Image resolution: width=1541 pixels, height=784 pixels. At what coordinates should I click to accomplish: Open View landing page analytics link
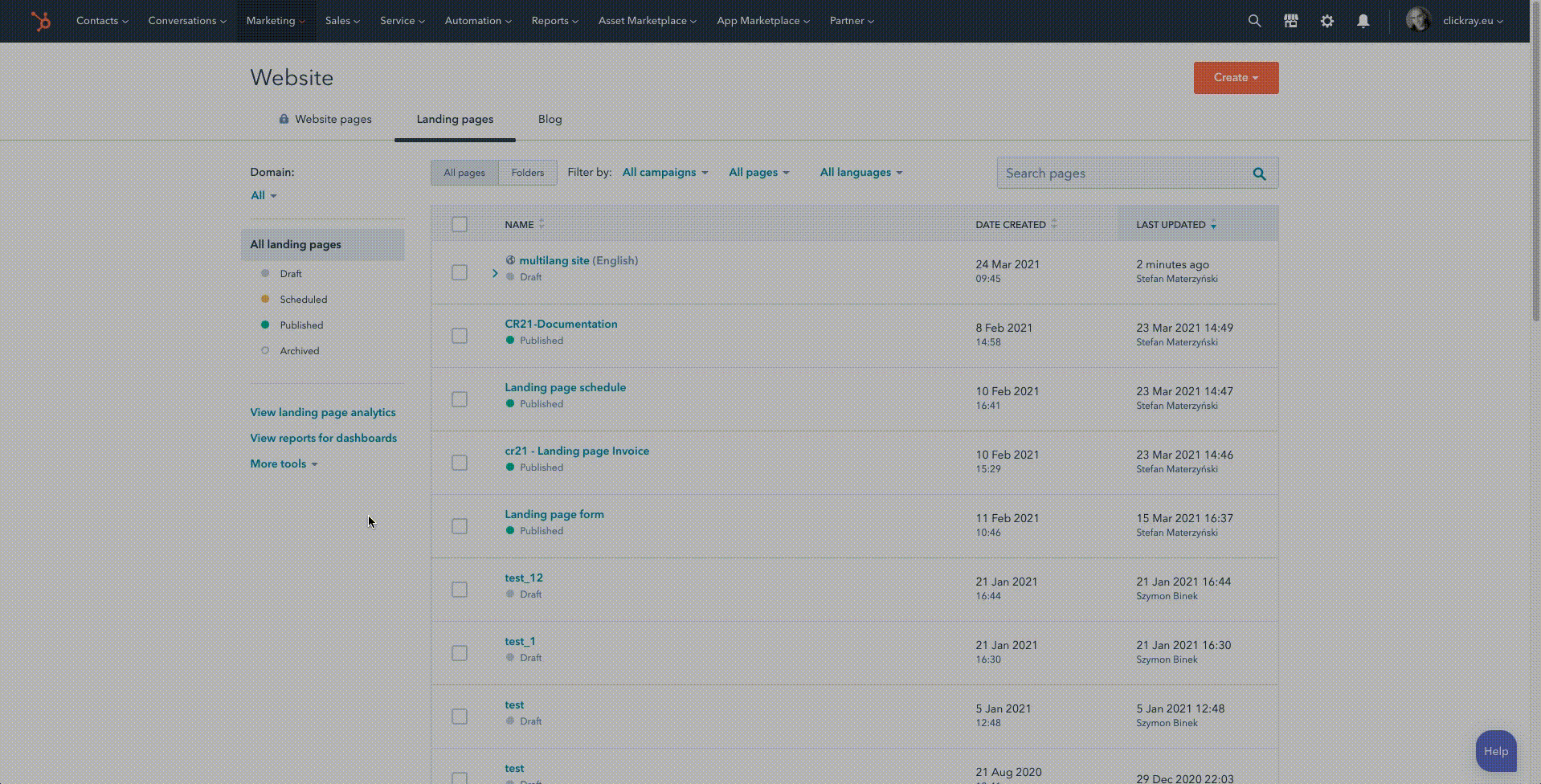pos(322,412)
